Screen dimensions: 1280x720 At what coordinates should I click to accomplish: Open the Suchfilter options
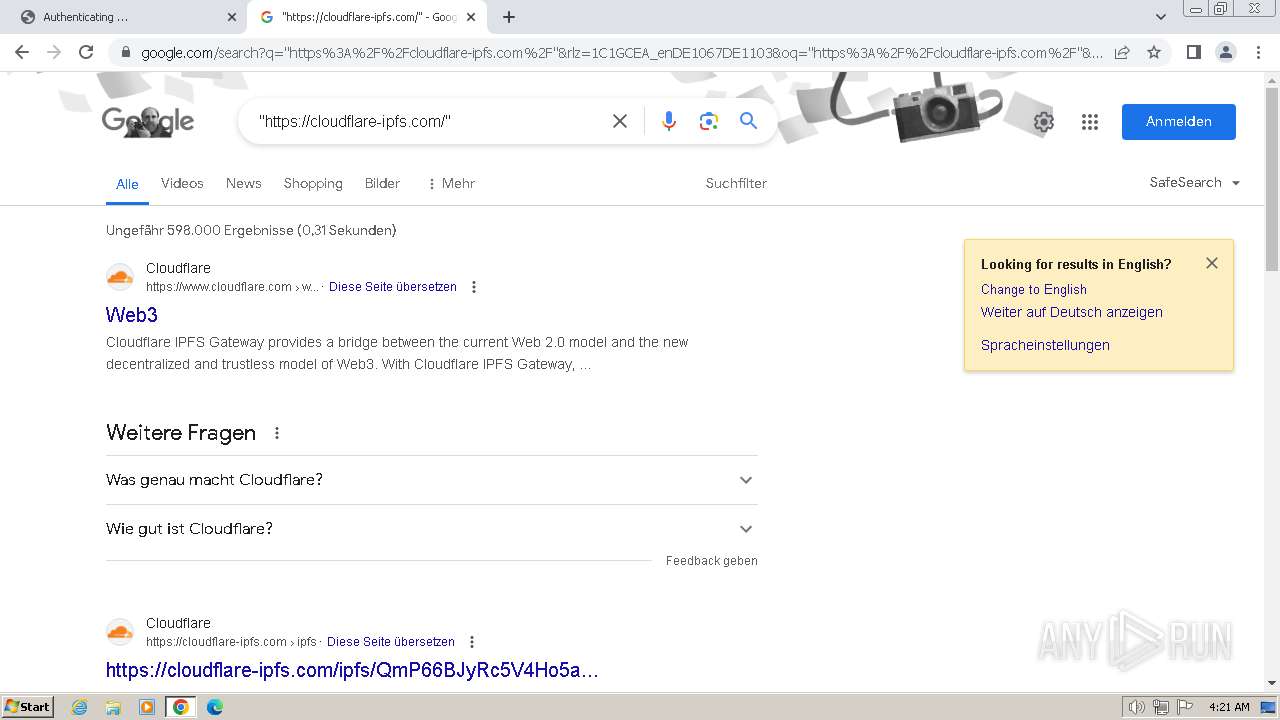coord(736,183)
